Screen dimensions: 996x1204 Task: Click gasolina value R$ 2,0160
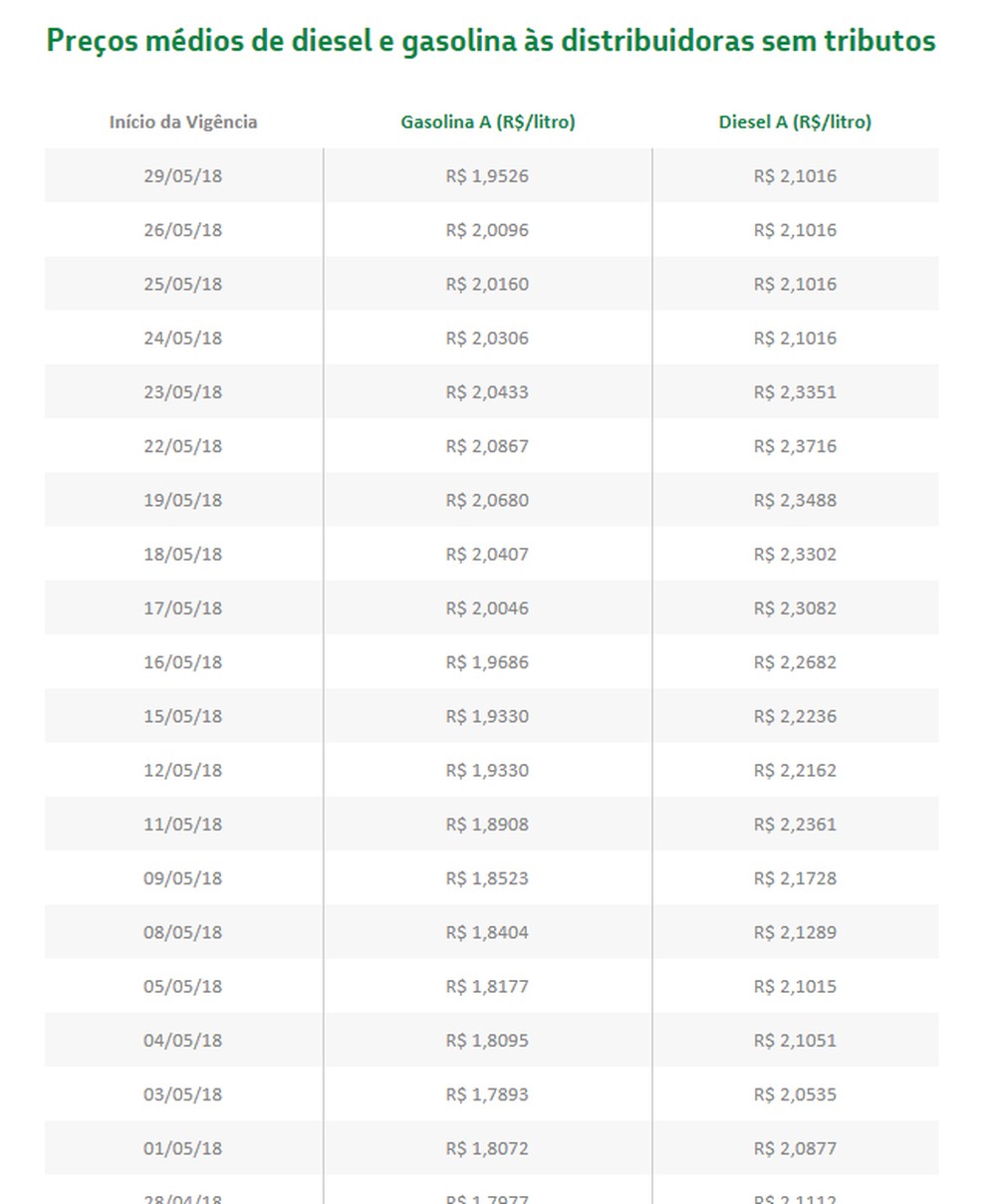tap(487, 284)
